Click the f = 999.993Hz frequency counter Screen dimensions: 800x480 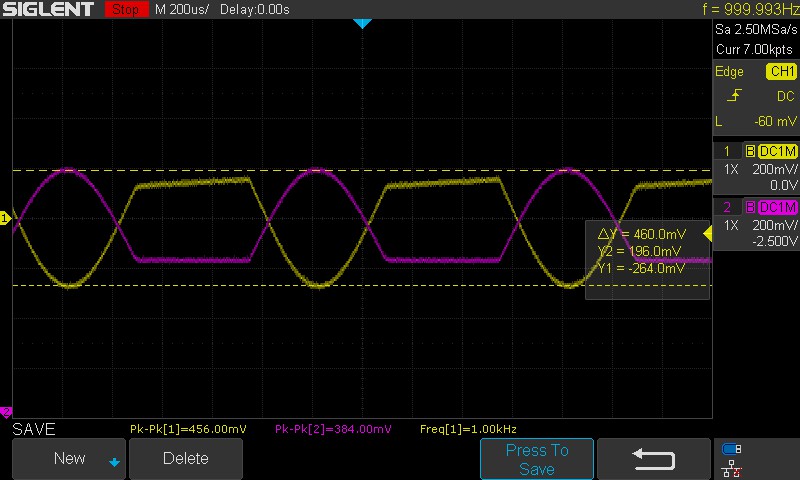point(751,9)
